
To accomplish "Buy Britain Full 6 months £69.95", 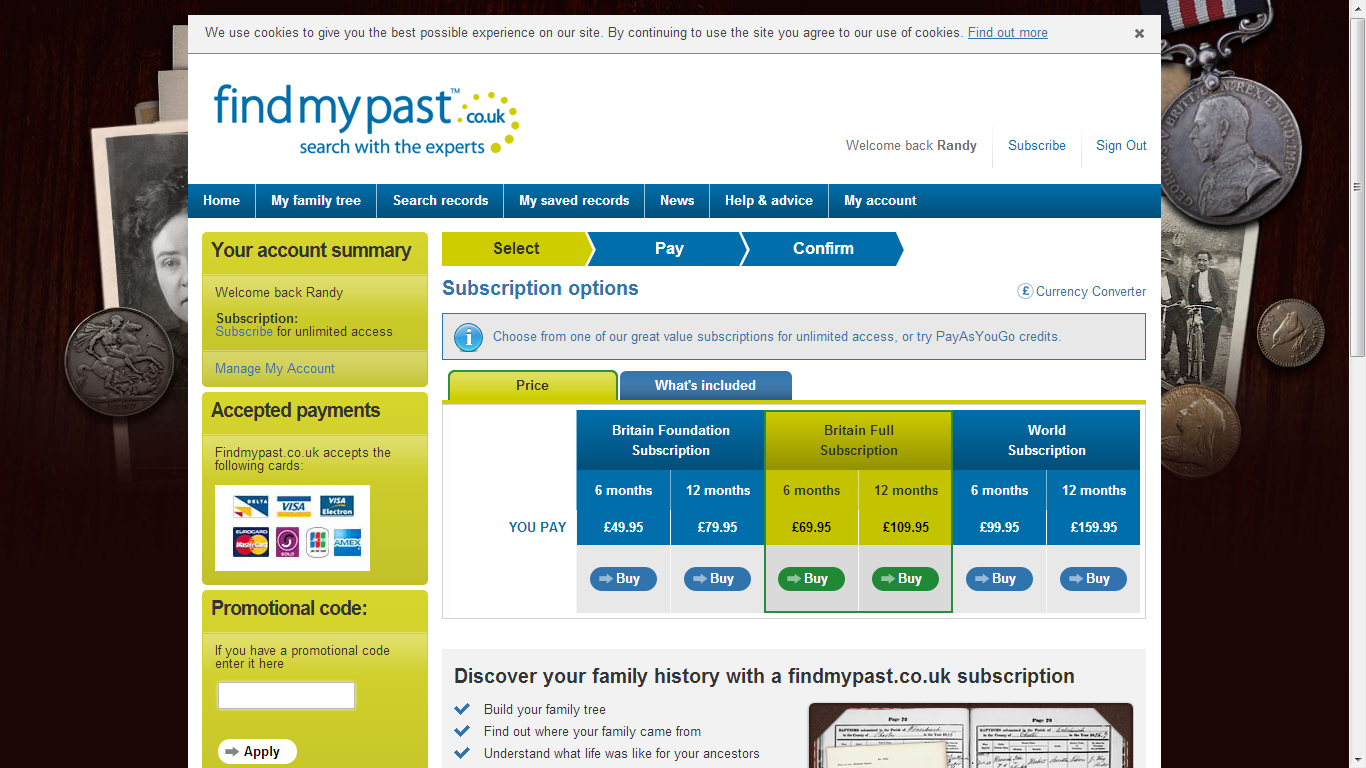I will 811,579.
